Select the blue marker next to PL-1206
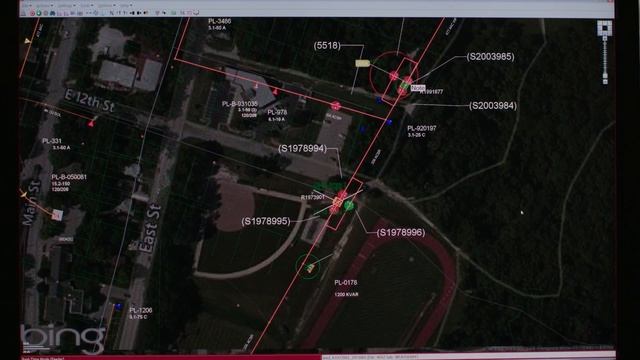Screen dimensions: 640x360 coord(118,306)
